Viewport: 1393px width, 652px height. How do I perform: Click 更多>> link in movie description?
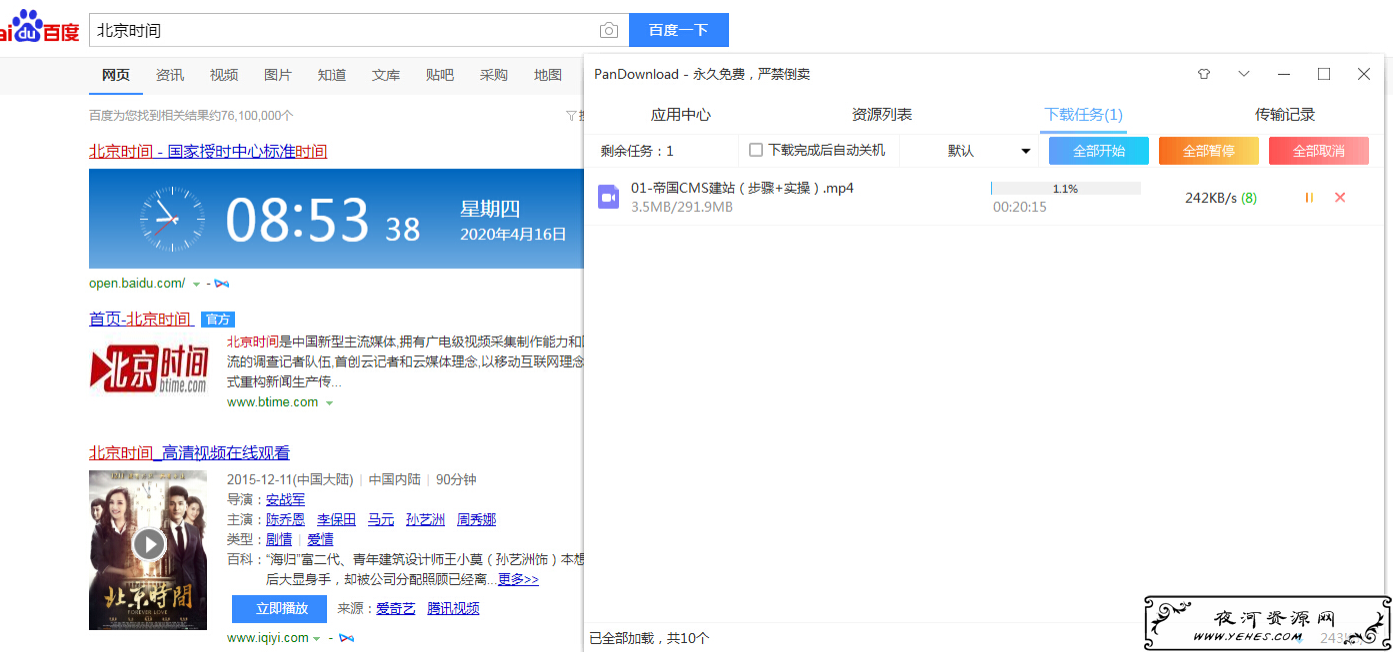point(518,580)
